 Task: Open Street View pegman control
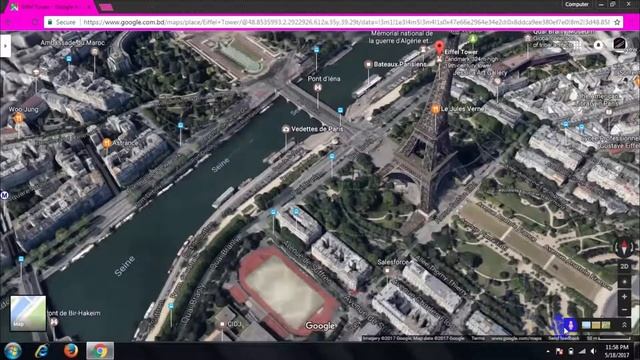571,325
